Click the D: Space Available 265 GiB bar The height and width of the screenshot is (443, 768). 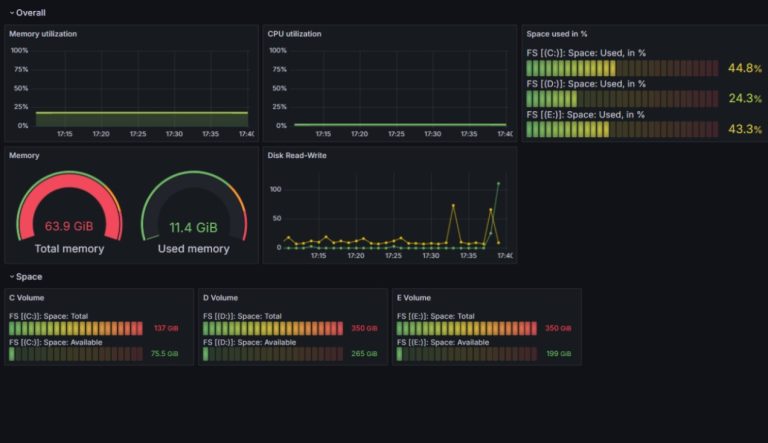pos(271,353)
